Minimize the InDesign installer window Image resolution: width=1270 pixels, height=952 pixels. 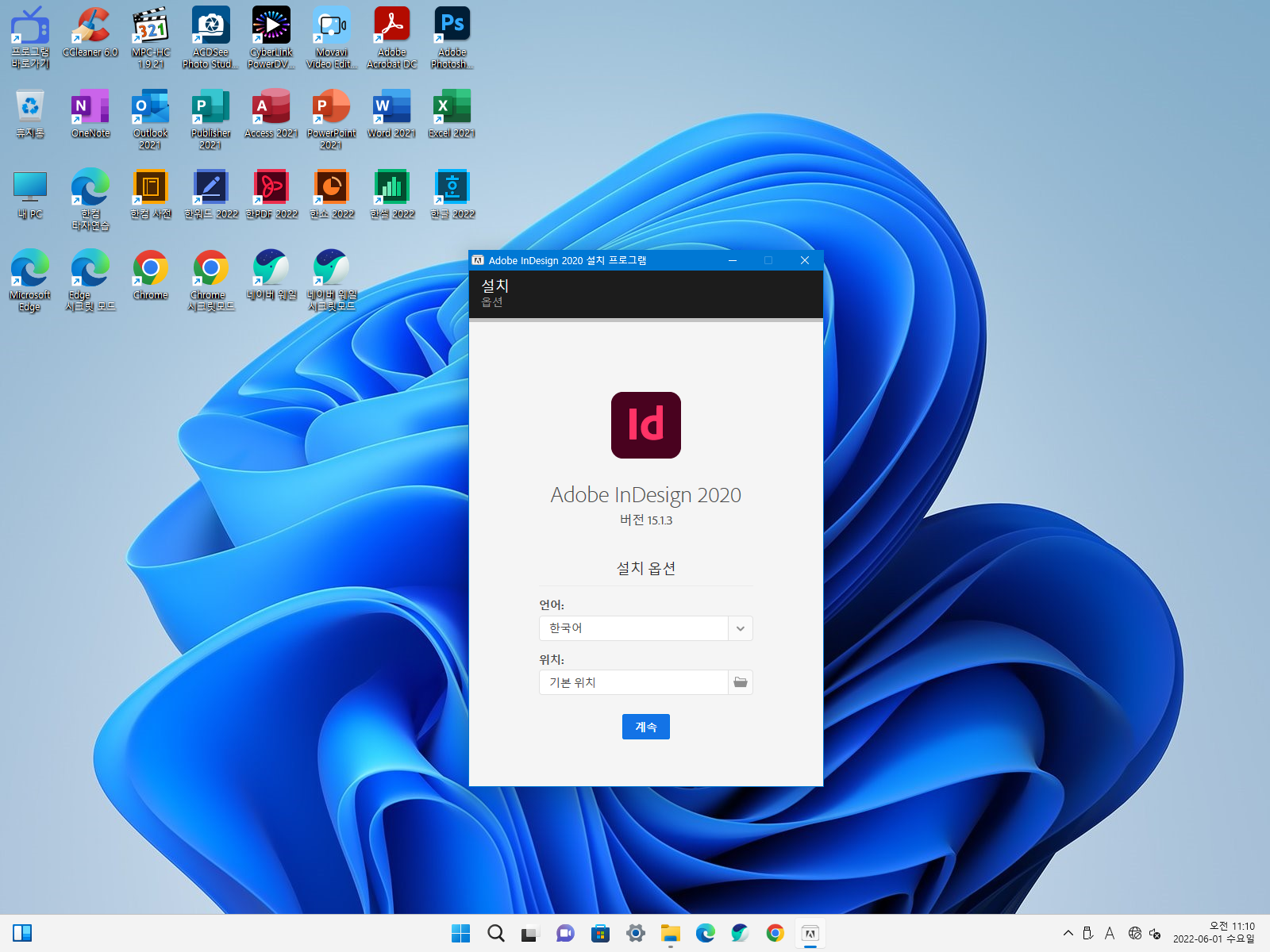pyautogui.click(x=733, y=260)
